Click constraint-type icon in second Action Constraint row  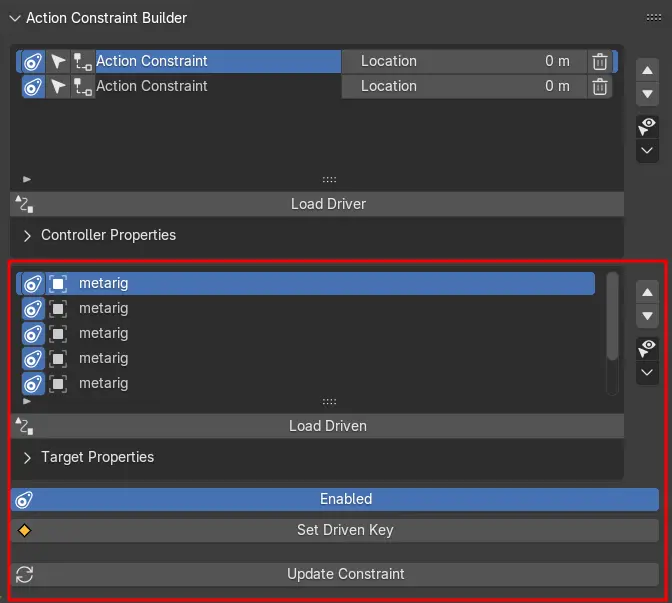click(83, 87)
